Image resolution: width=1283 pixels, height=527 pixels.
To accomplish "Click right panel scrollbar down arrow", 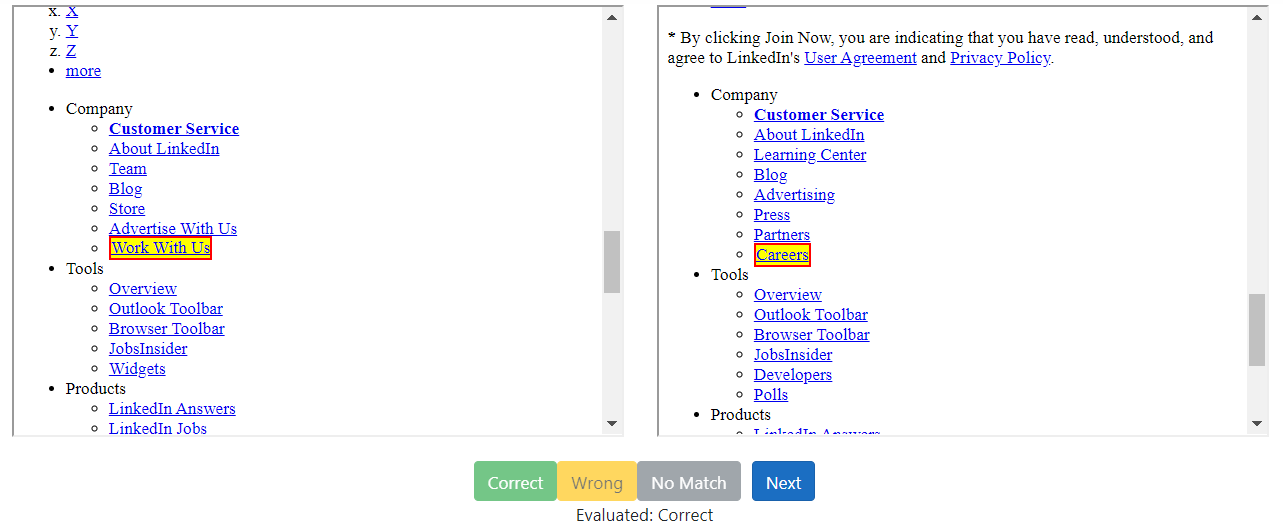I will point(1258,424).
